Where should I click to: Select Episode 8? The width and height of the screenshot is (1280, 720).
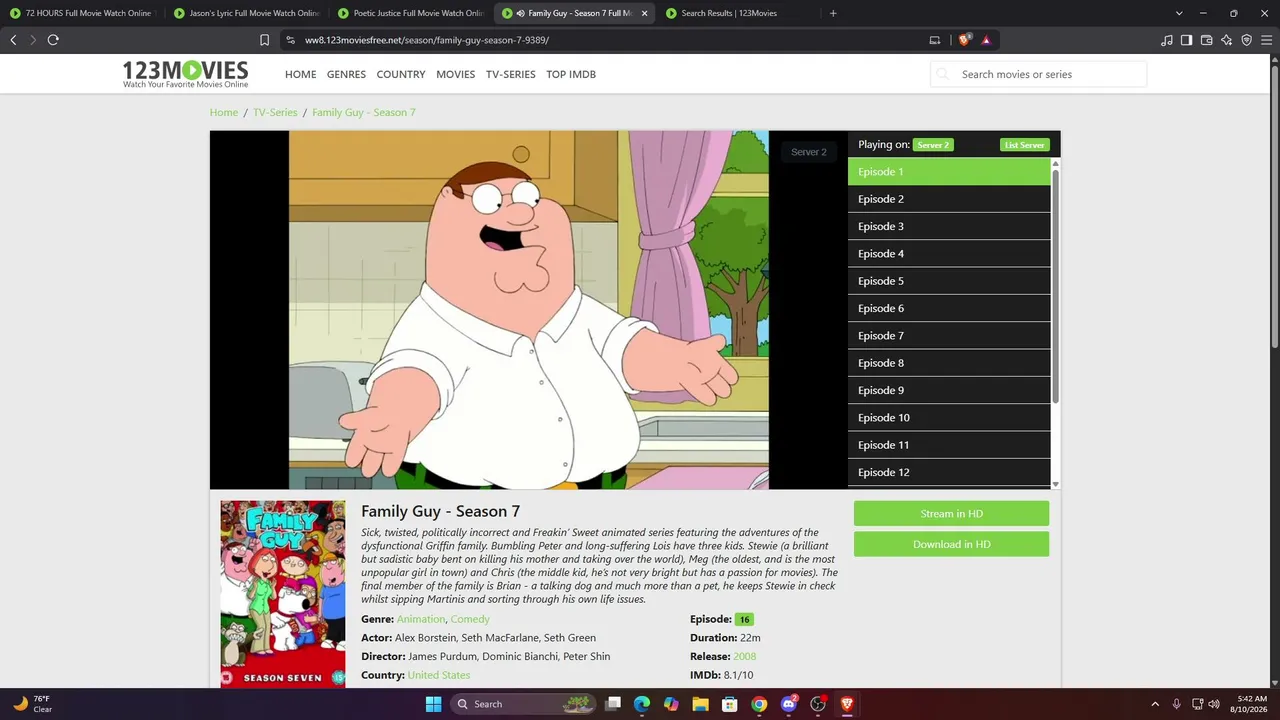[x=949, y=363]
